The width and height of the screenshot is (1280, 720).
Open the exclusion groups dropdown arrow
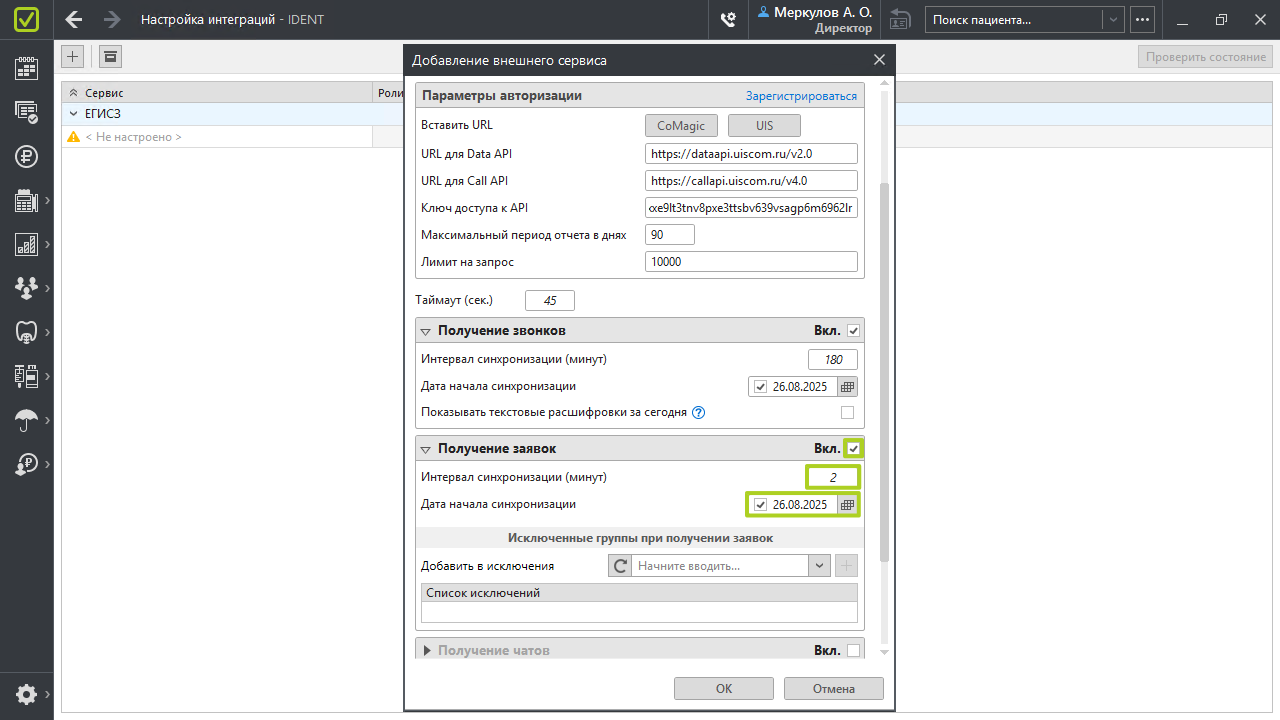coord(820,566)
